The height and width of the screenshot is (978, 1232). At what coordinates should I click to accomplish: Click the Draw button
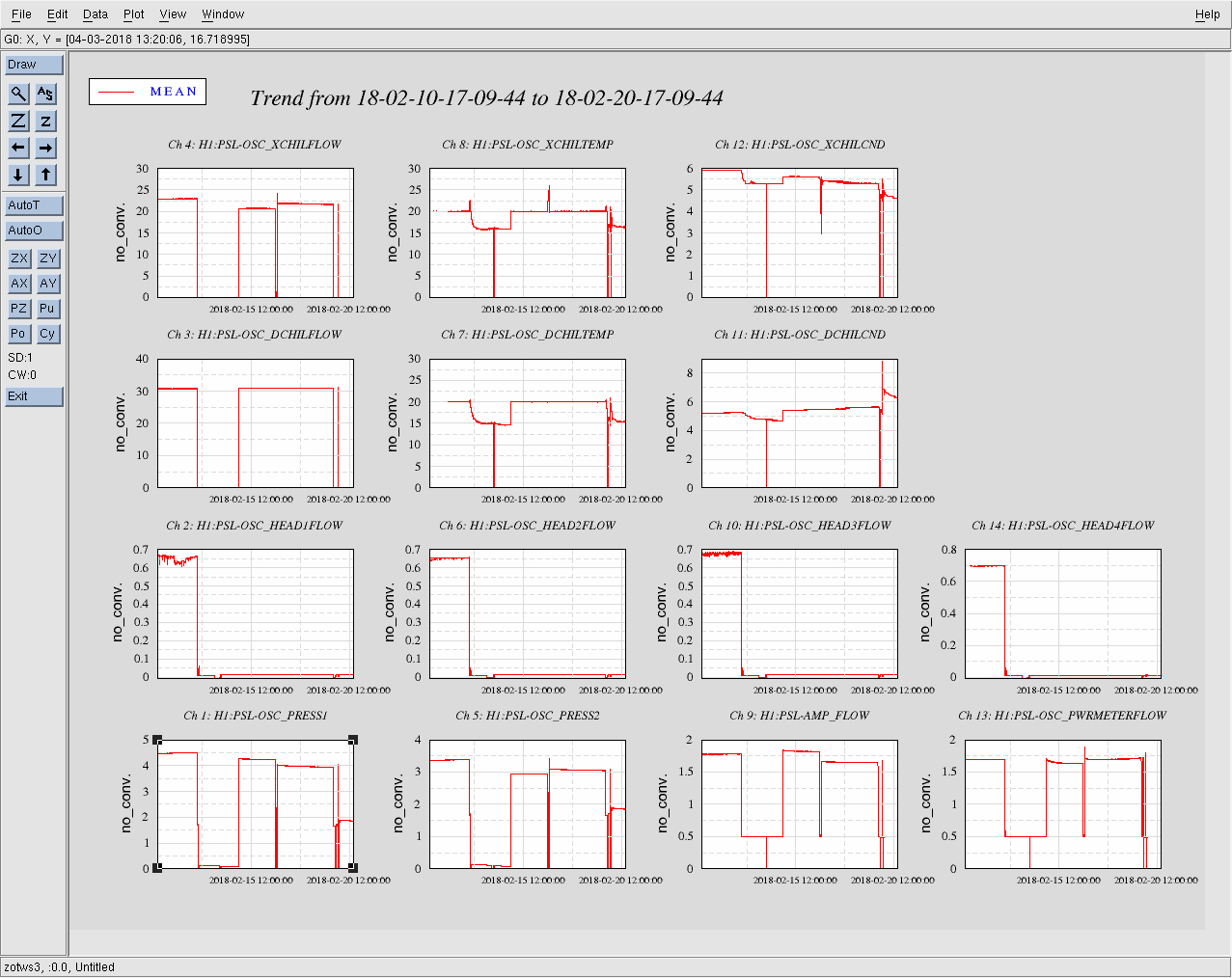point(34,65)
